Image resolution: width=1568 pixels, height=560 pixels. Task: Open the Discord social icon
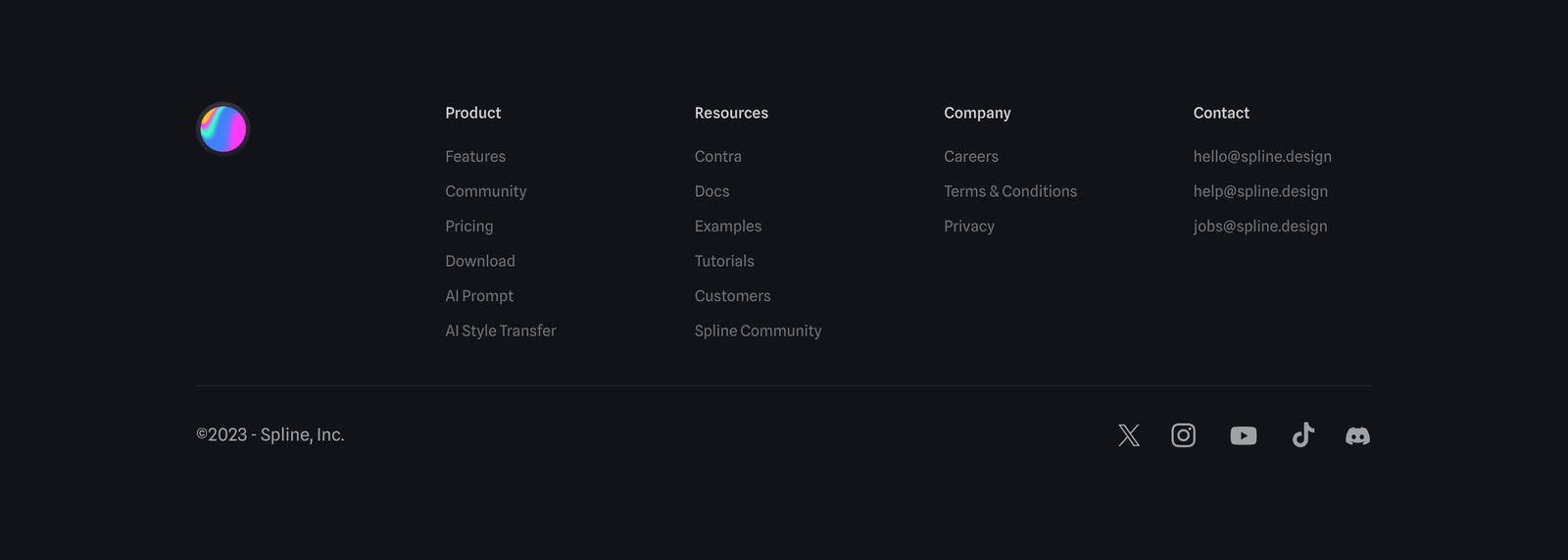click(x=1357, y=435)
